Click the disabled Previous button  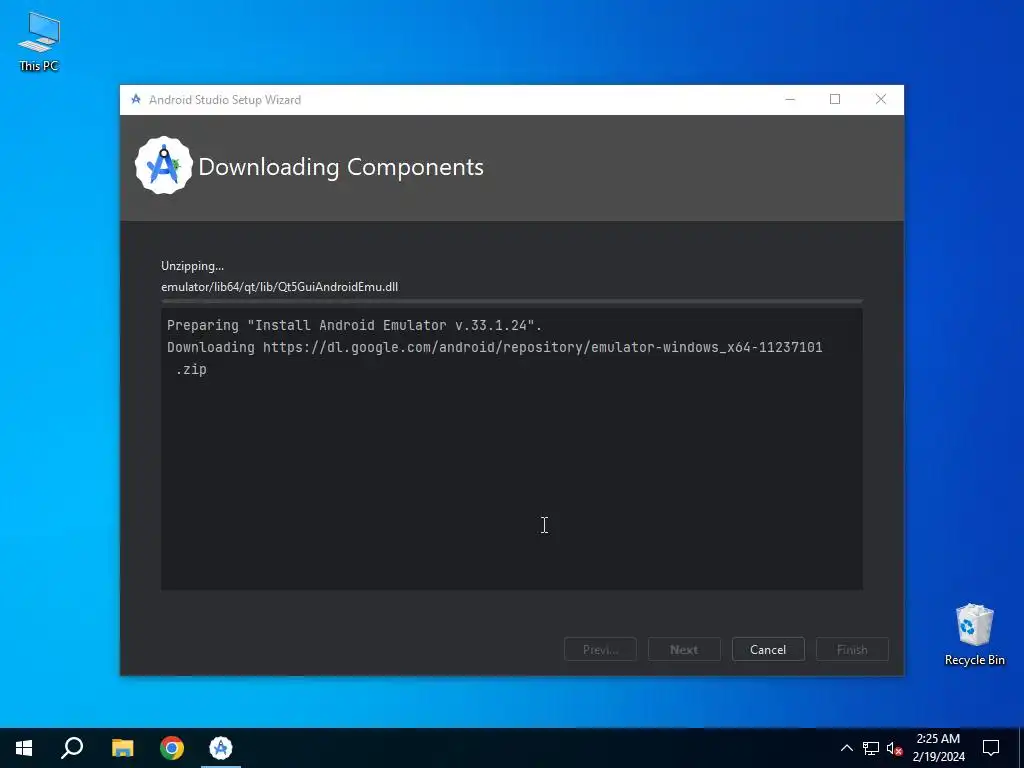pos(600,649)
